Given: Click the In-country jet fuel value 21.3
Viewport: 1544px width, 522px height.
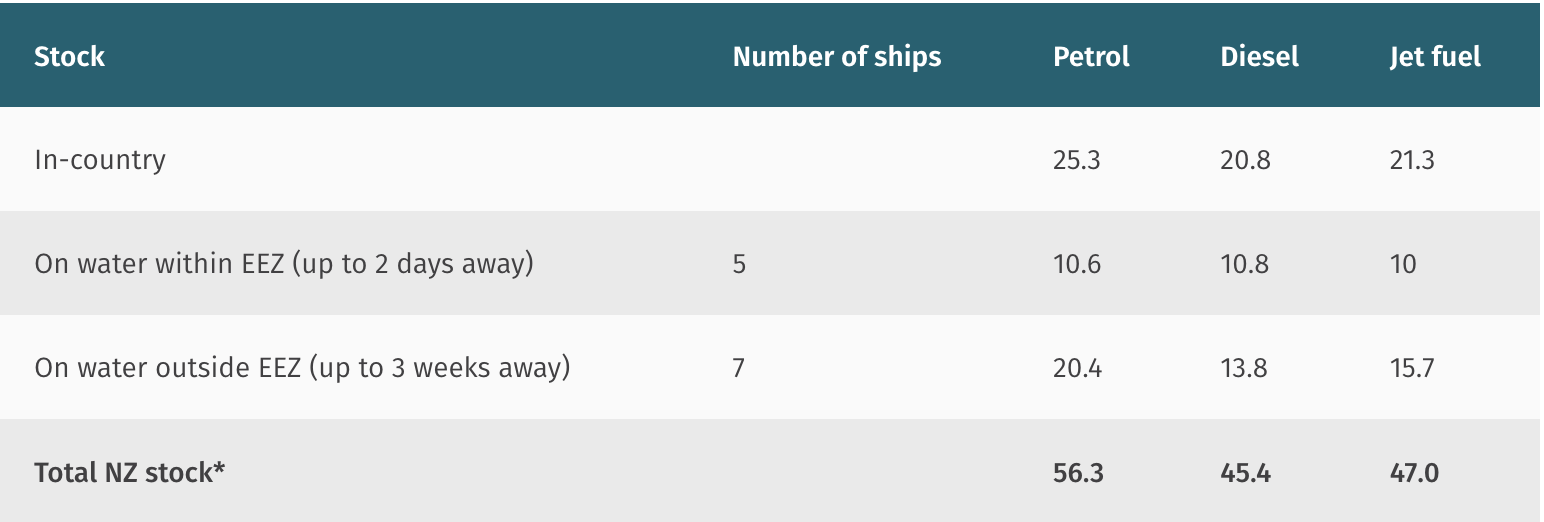Looking at the screenshot, I should [1412, 160].
